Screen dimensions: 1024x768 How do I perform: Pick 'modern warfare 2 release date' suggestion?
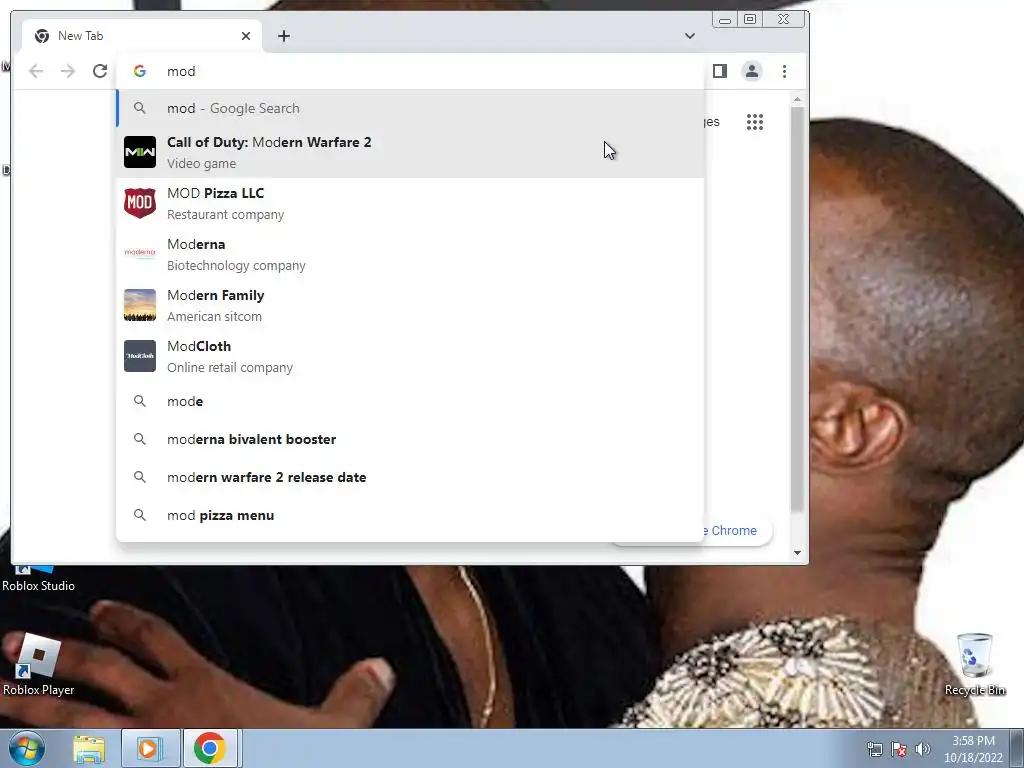(411, 477)
